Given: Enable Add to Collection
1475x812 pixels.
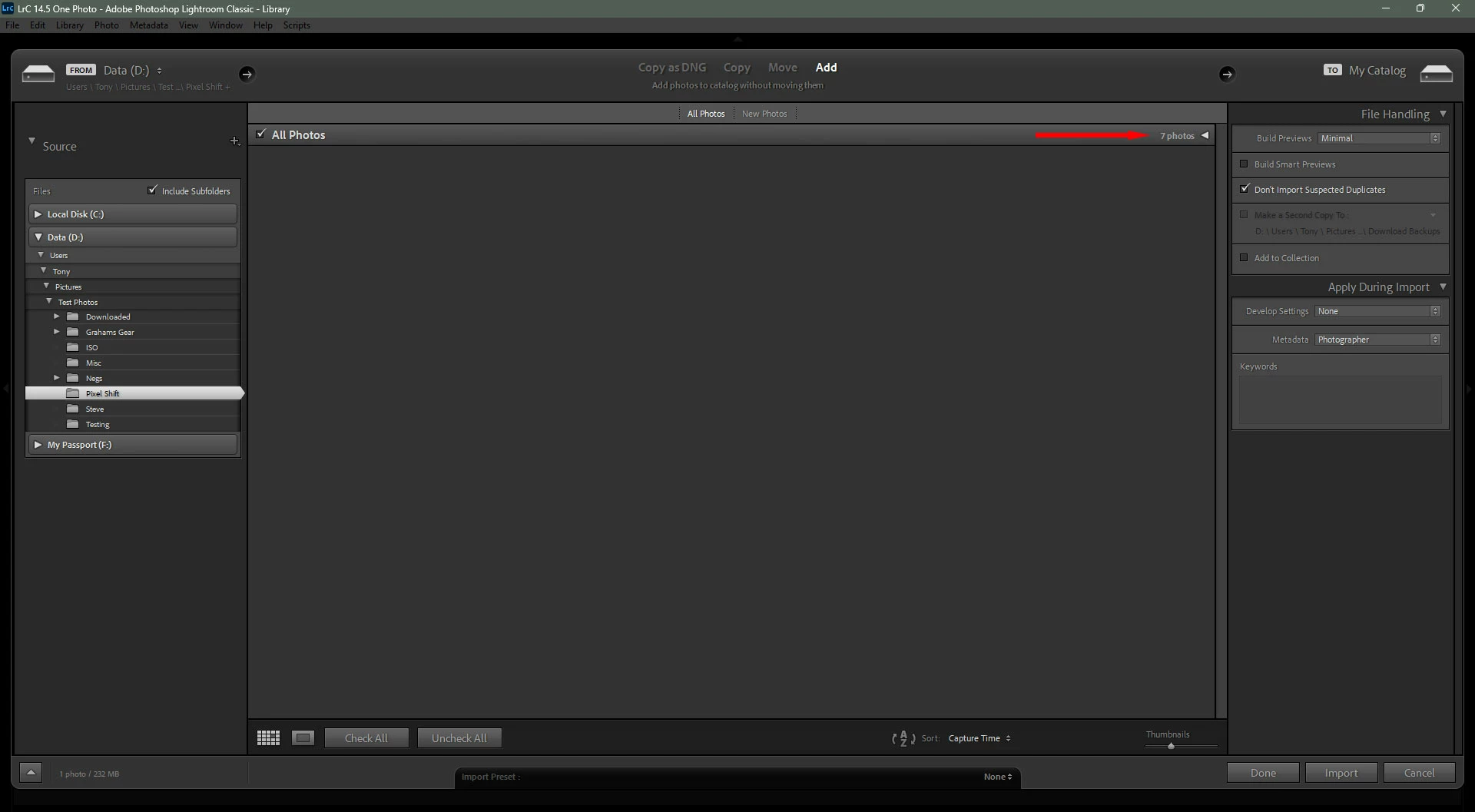Looking at the screenshot, I should 1244,257.
